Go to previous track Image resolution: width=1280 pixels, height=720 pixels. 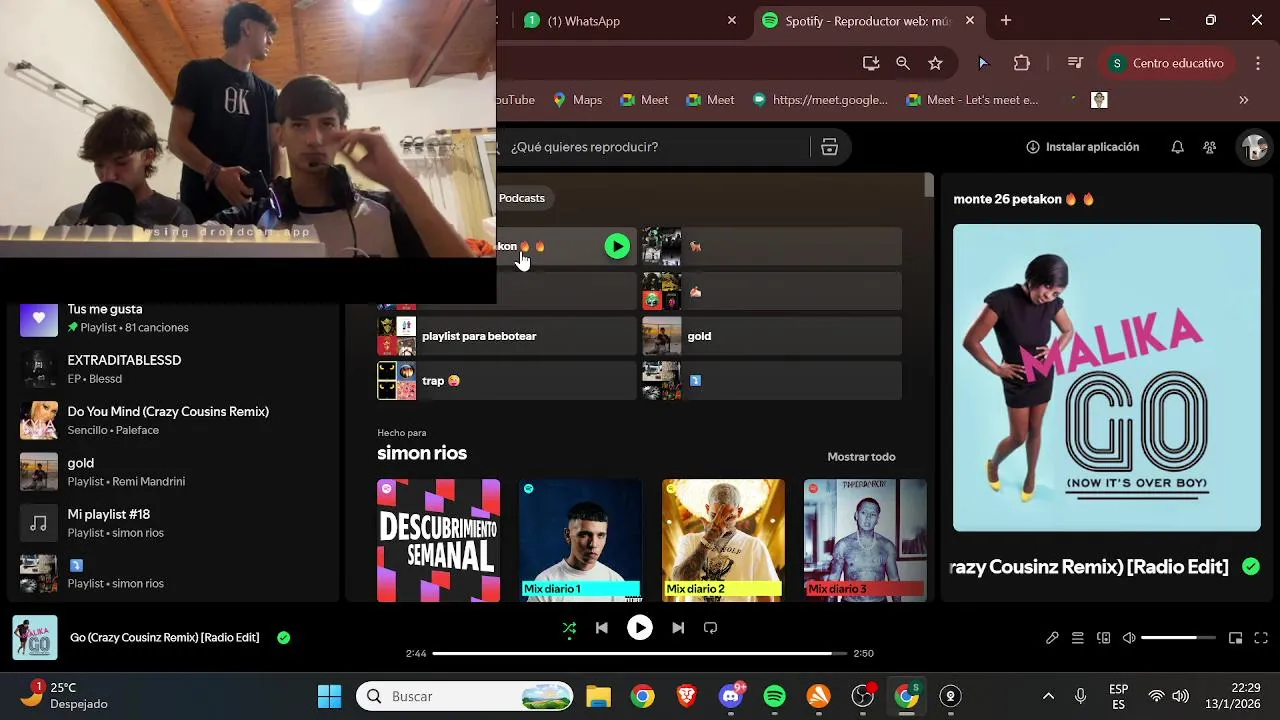[601, 628]
